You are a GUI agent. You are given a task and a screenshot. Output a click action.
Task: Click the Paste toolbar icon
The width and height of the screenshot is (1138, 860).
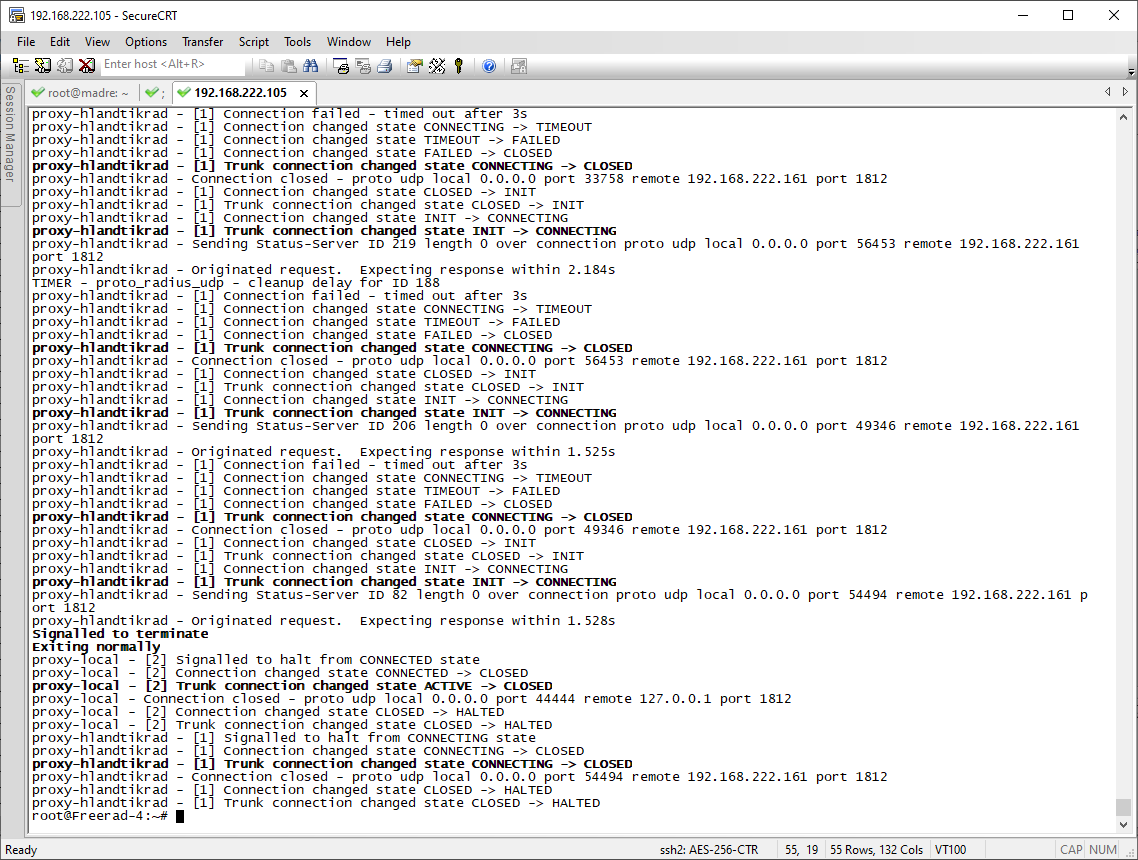tap(288, 66)
